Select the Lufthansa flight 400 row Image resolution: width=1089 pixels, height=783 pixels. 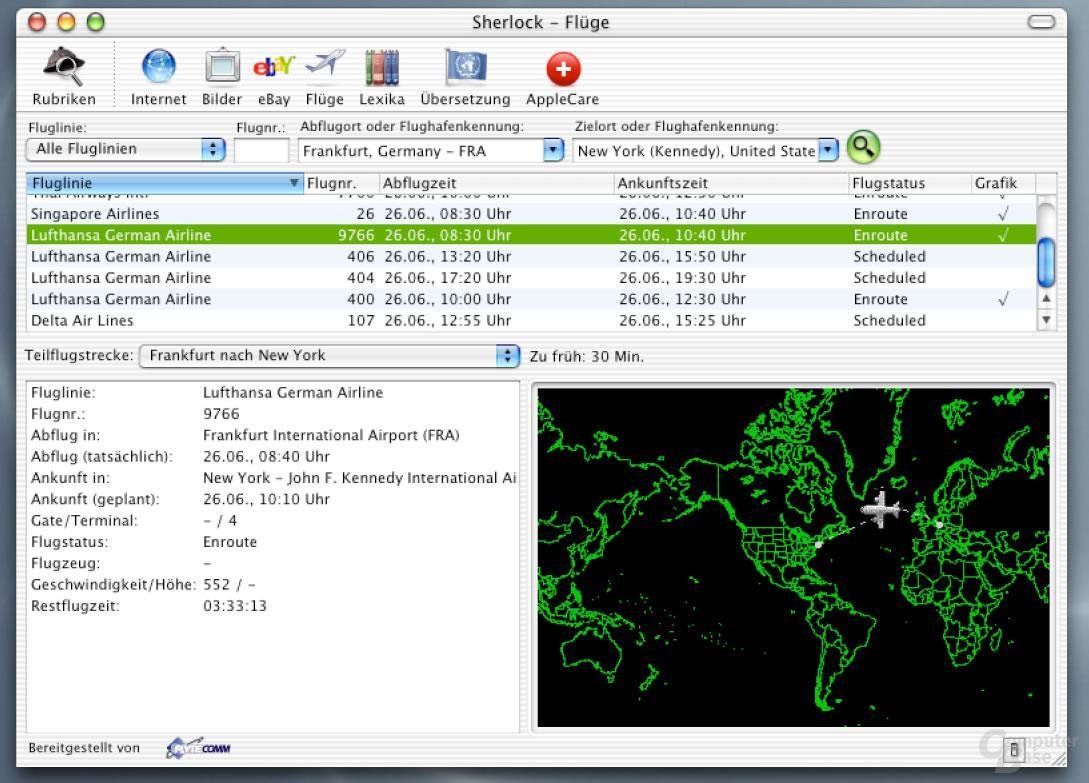coord(531,299)
